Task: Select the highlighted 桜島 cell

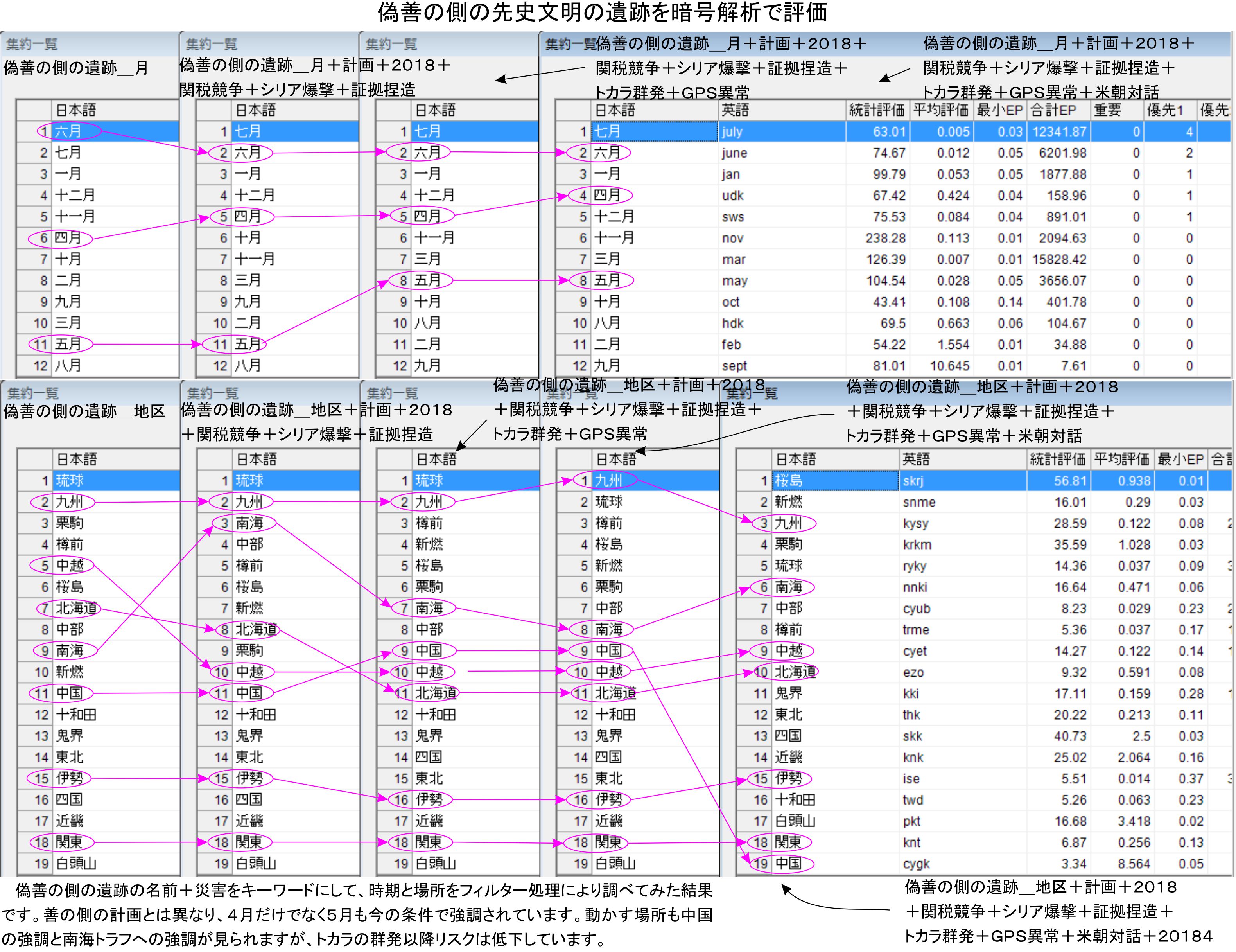Action: point(789,481)
